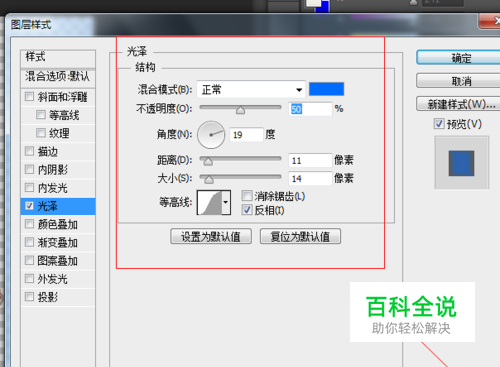Image resolution: width=500 pixels, height=367 pixels.
Task: Enable the 颜色叠加 style checkbox
Action: coord(29,224)
